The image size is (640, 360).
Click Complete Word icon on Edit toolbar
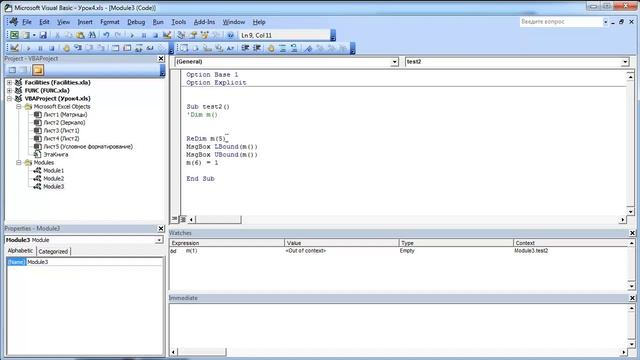tap(230, 48)
